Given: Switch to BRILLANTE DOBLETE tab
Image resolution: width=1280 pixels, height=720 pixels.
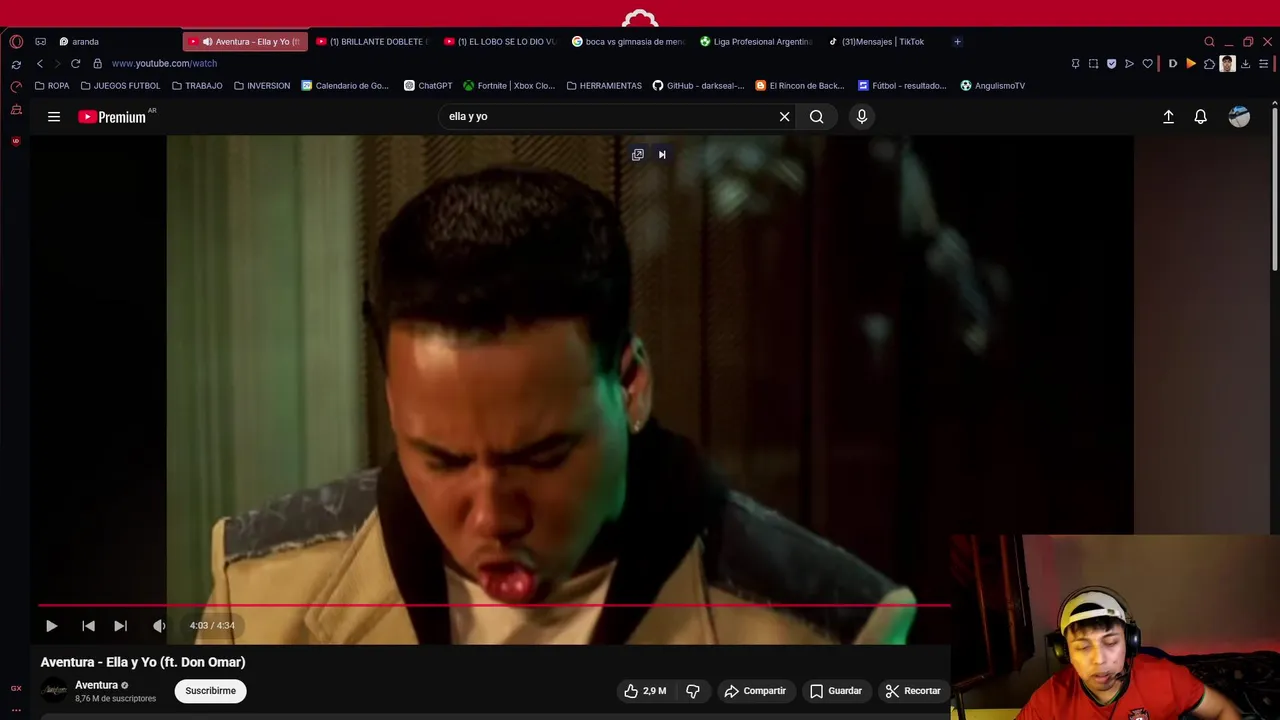Looking at the screenshot, I should [372, 42].
